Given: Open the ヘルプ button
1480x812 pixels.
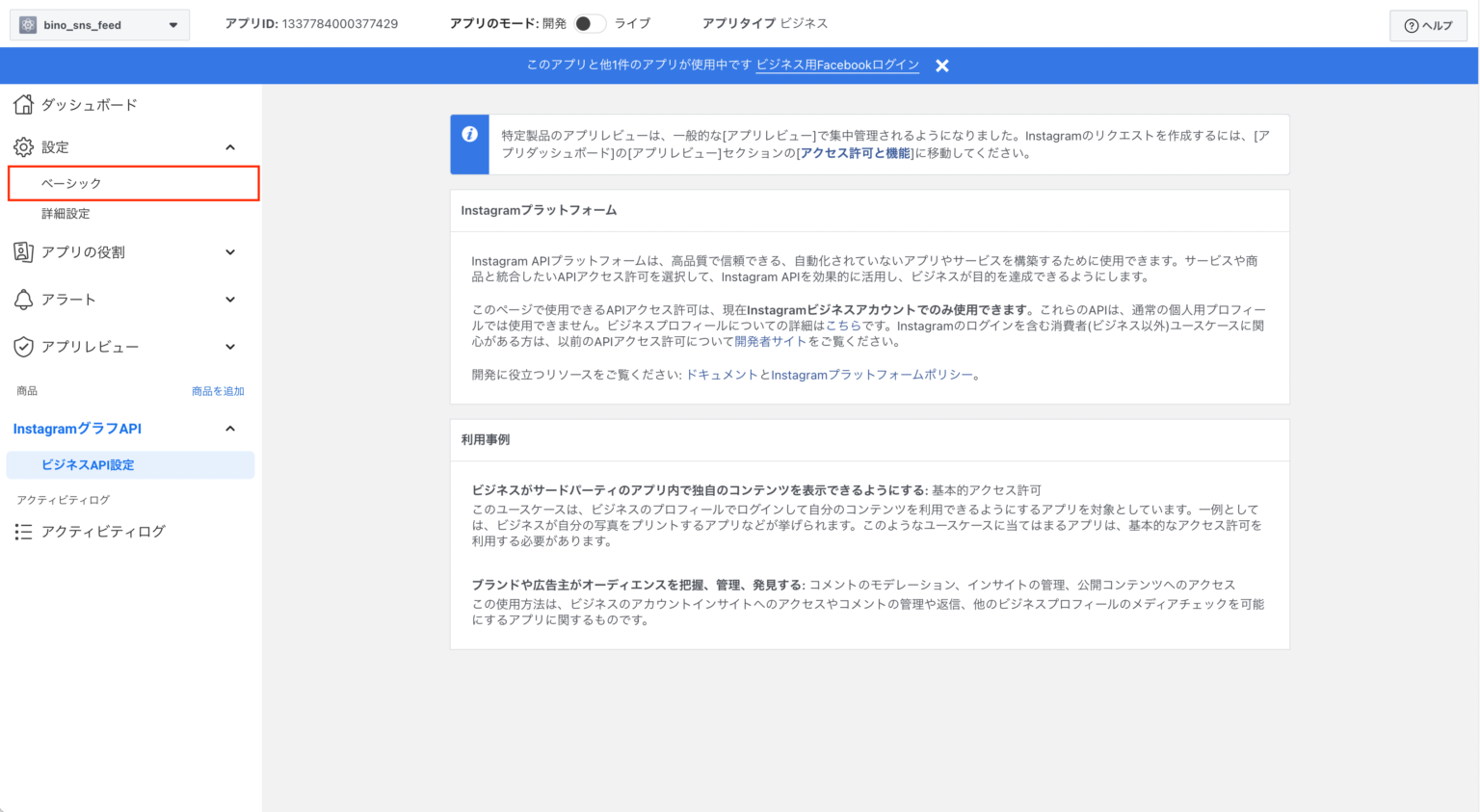Looking at the screenshot, I should point(1427,24).
